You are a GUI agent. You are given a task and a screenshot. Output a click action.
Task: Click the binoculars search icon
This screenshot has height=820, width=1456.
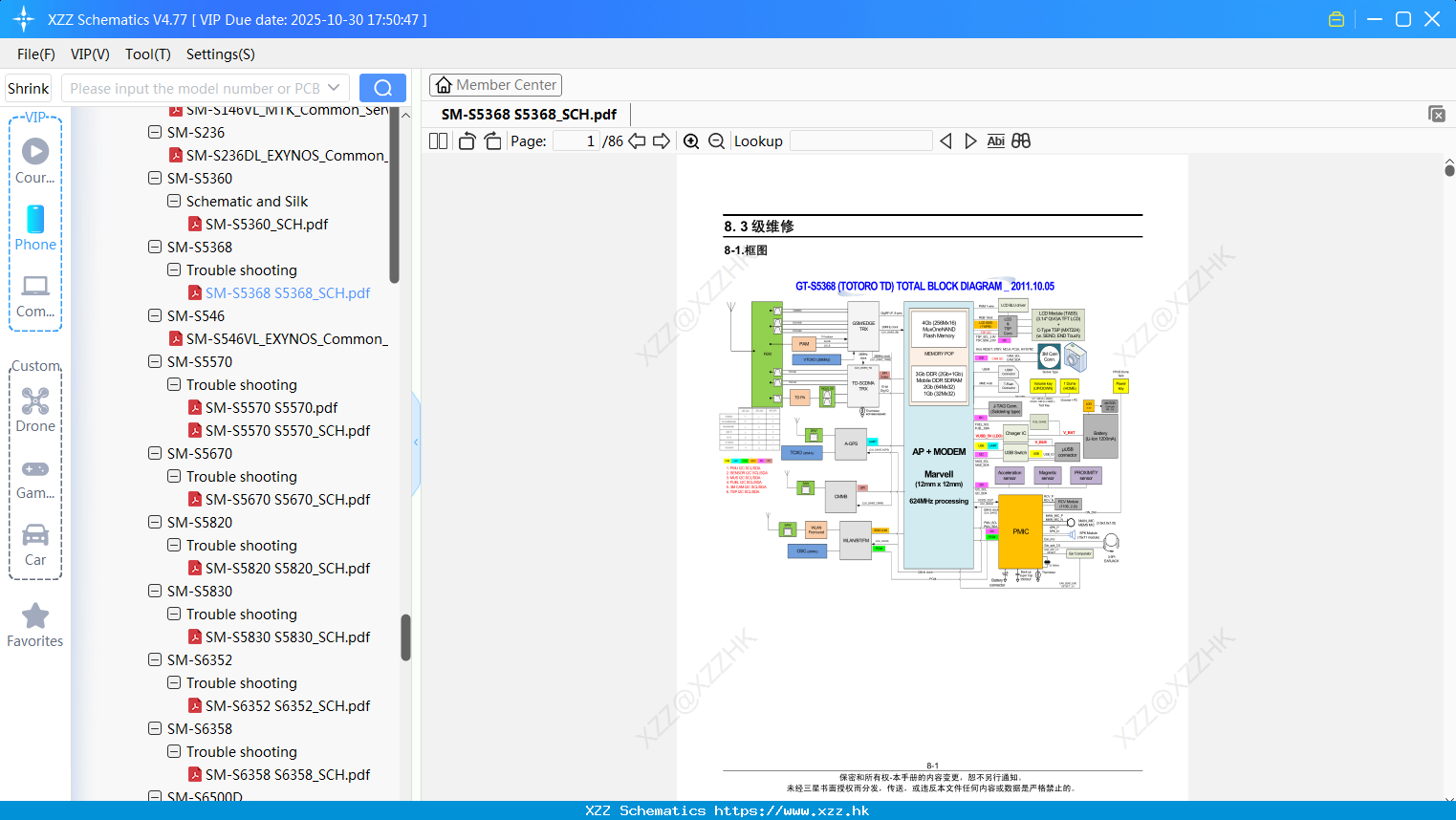[x=1021, y=141]
